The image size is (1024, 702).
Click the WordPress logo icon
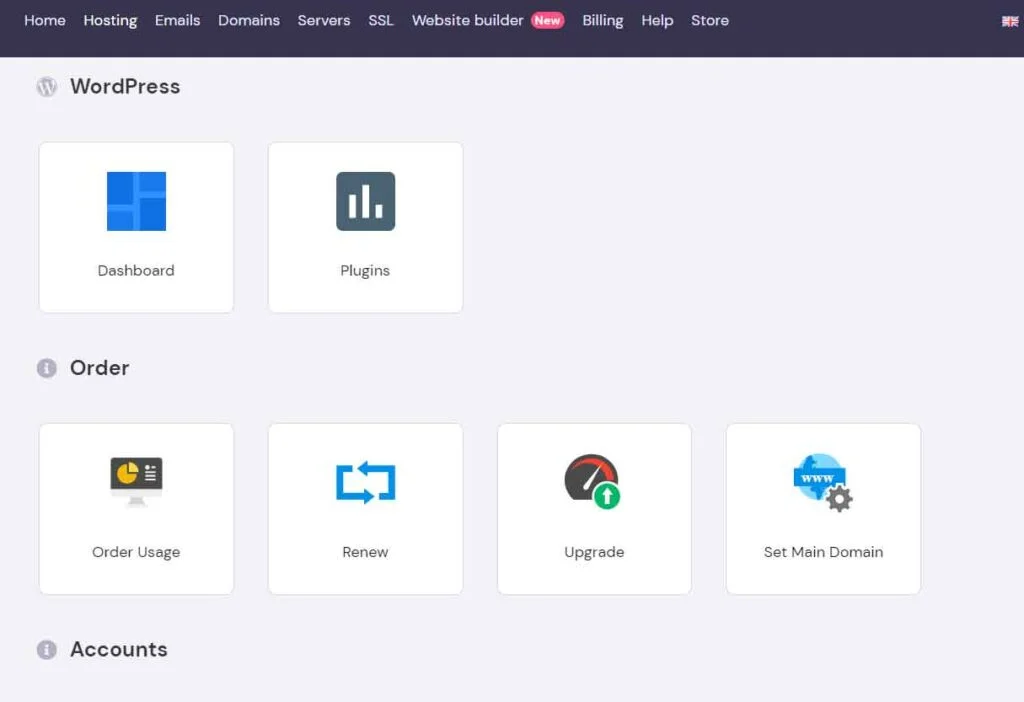click(46, 86)
